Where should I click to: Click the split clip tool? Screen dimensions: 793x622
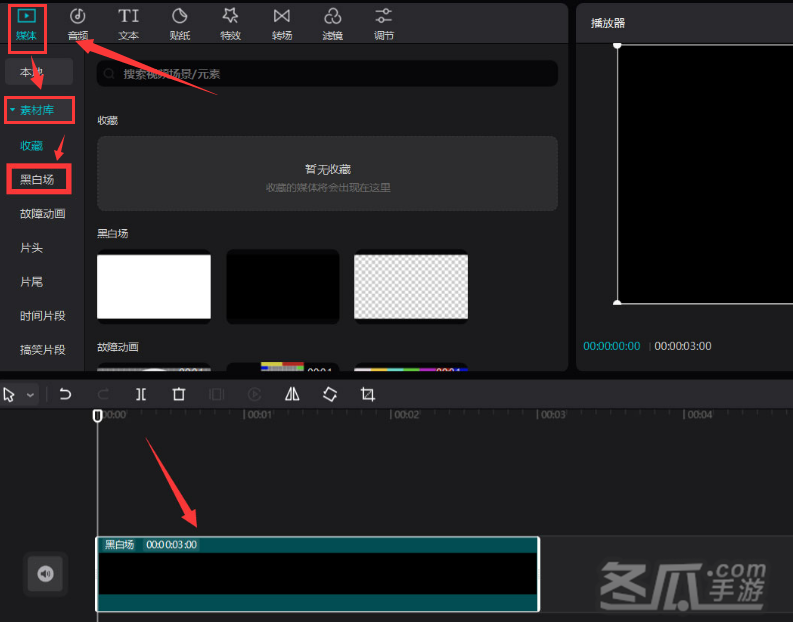pyautogui.click(x=141, y=394)
